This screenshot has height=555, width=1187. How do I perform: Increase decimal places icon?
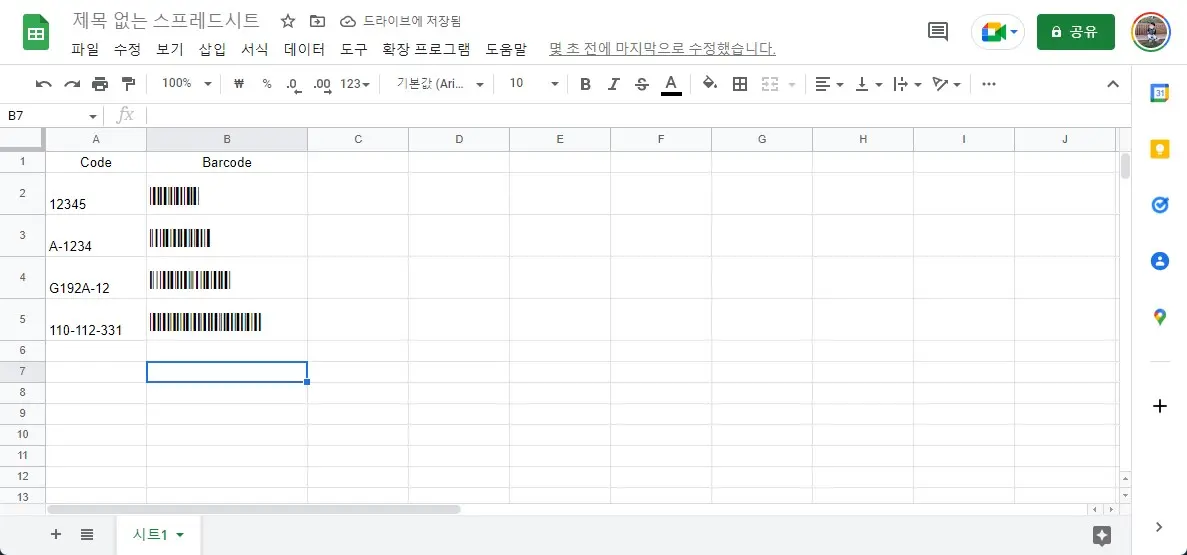322,84
